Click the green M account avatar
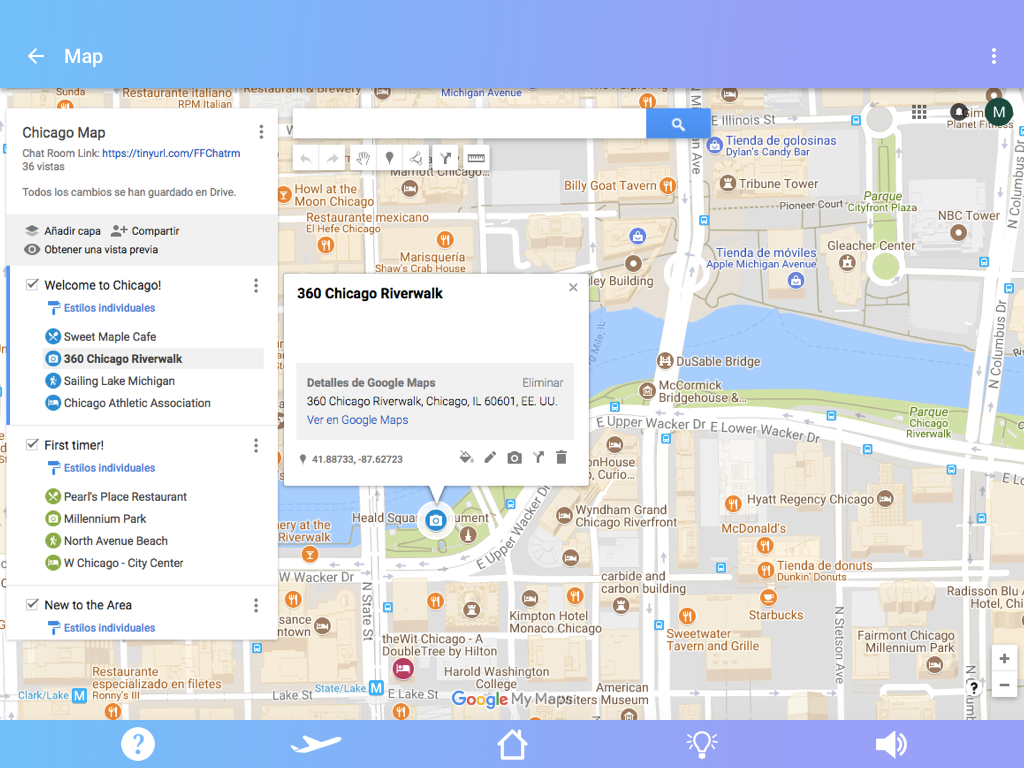1024x768 pixels. point(999,112)
